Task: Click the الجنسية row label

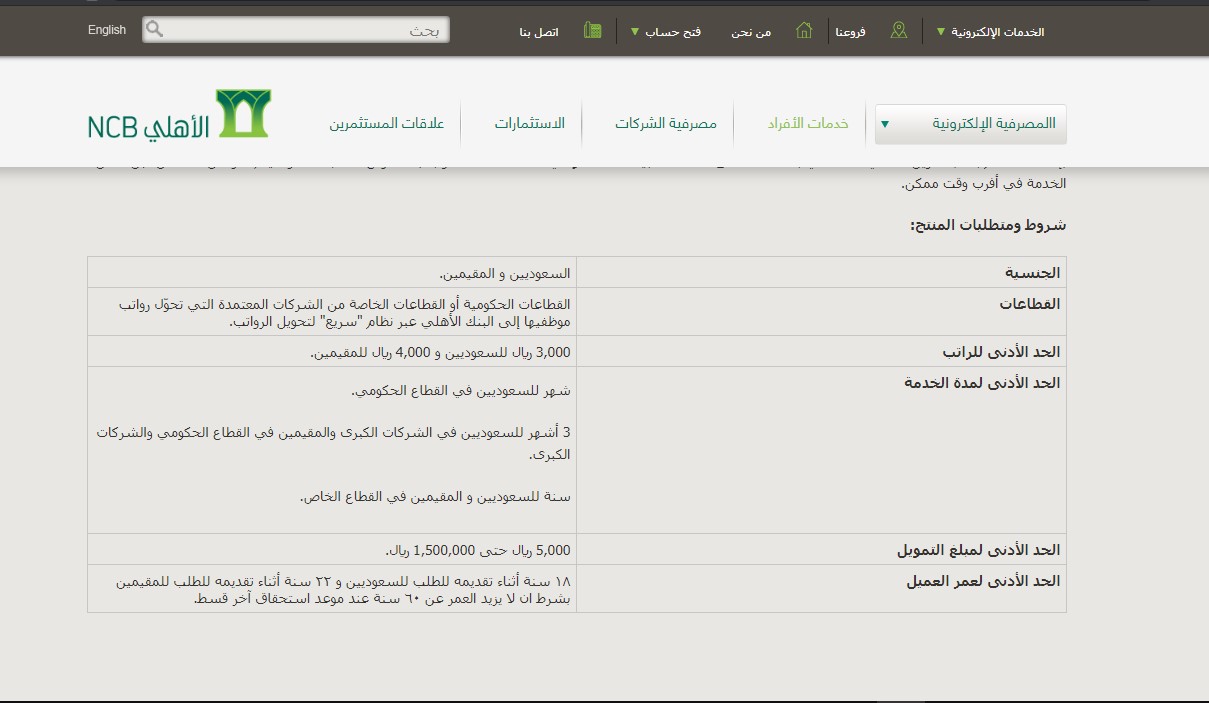Action: point(1033,273)
